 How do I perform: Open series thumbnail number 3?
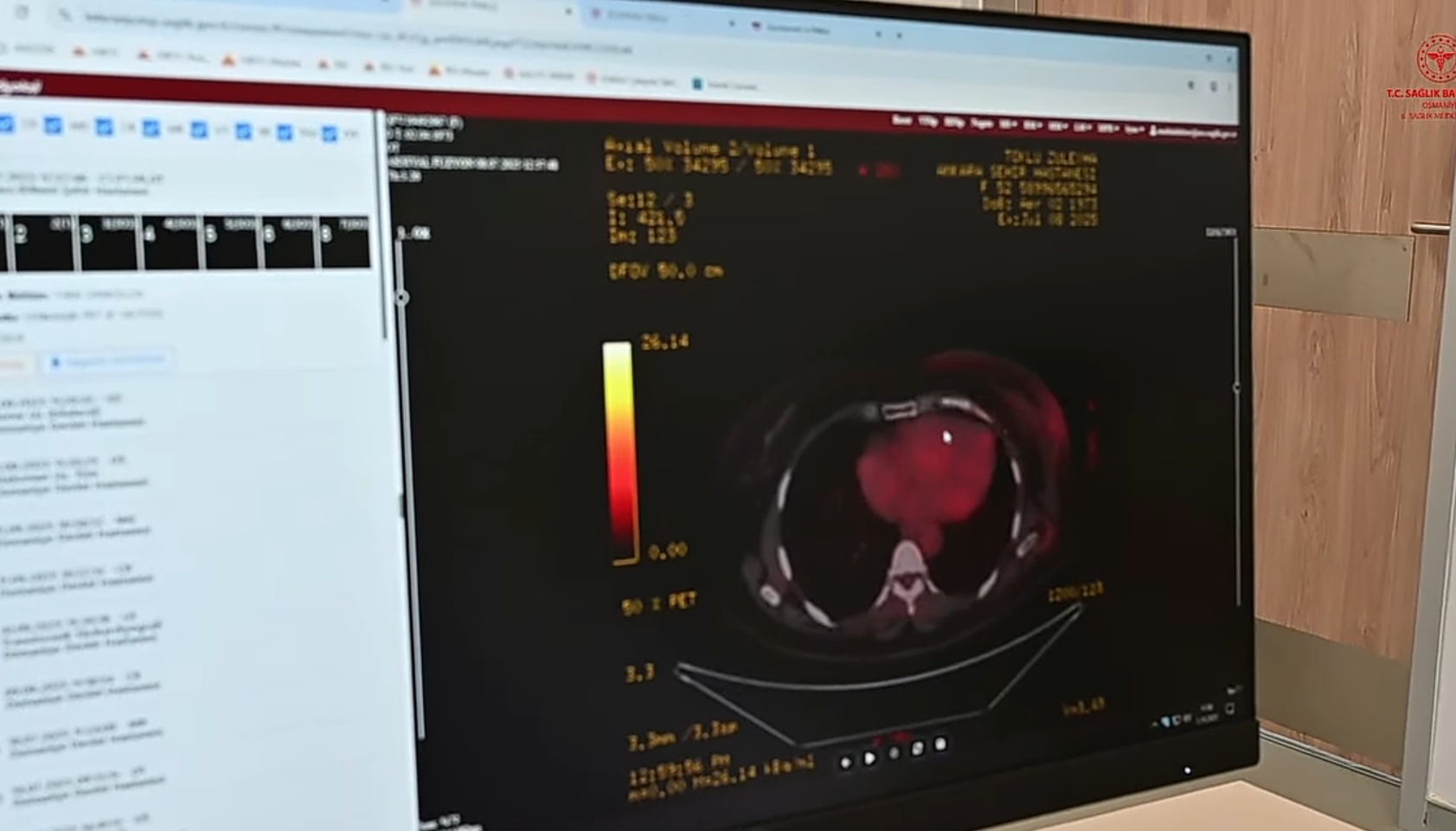point(108,242)
